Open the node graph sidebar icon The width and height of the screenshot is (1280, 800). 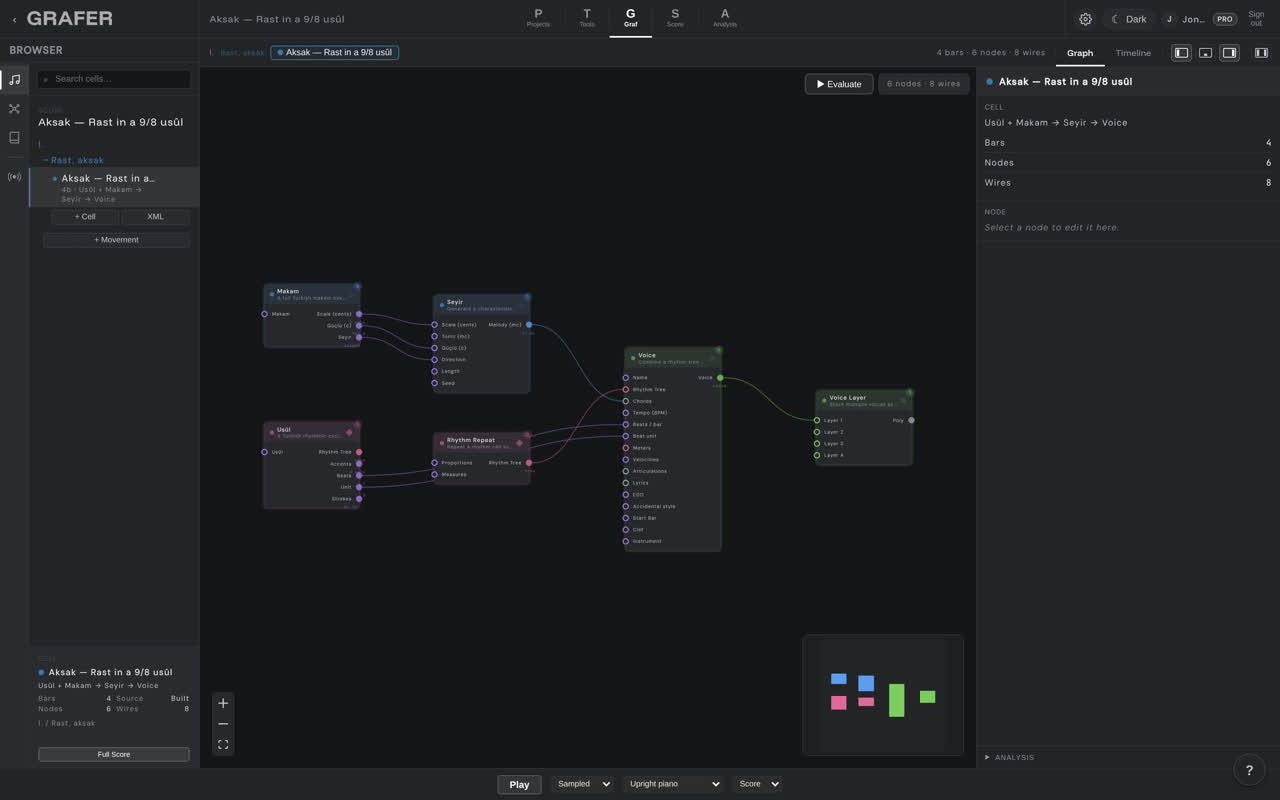[14, 109]
